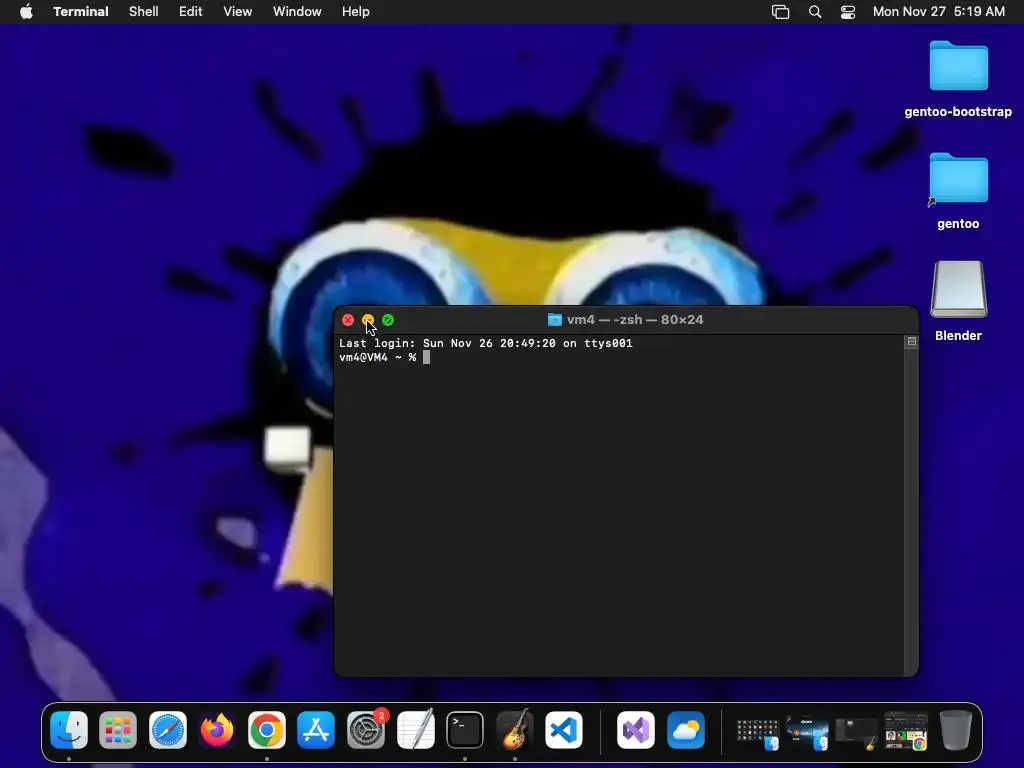This screenshot has width=1024, height=768.
Task: Open the Apple menu
Action: (x=26, y=12)
